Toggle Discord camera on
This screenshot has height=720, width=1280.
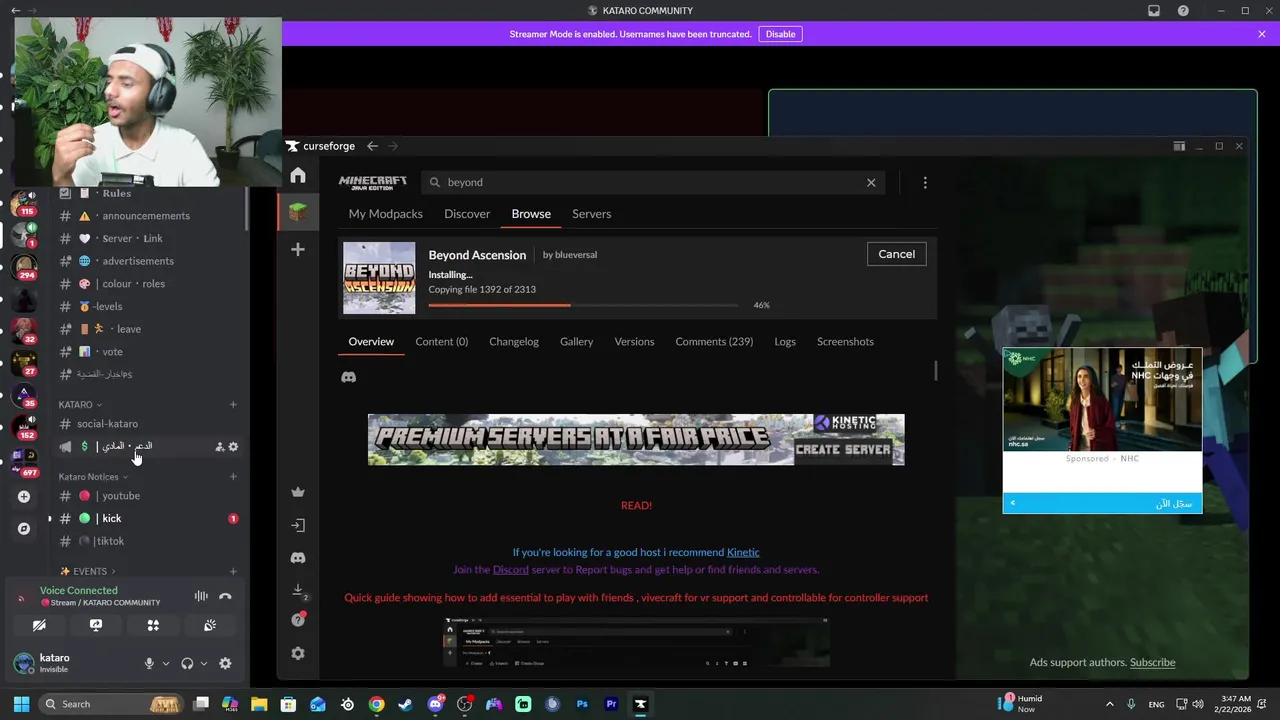coord(39,625)
